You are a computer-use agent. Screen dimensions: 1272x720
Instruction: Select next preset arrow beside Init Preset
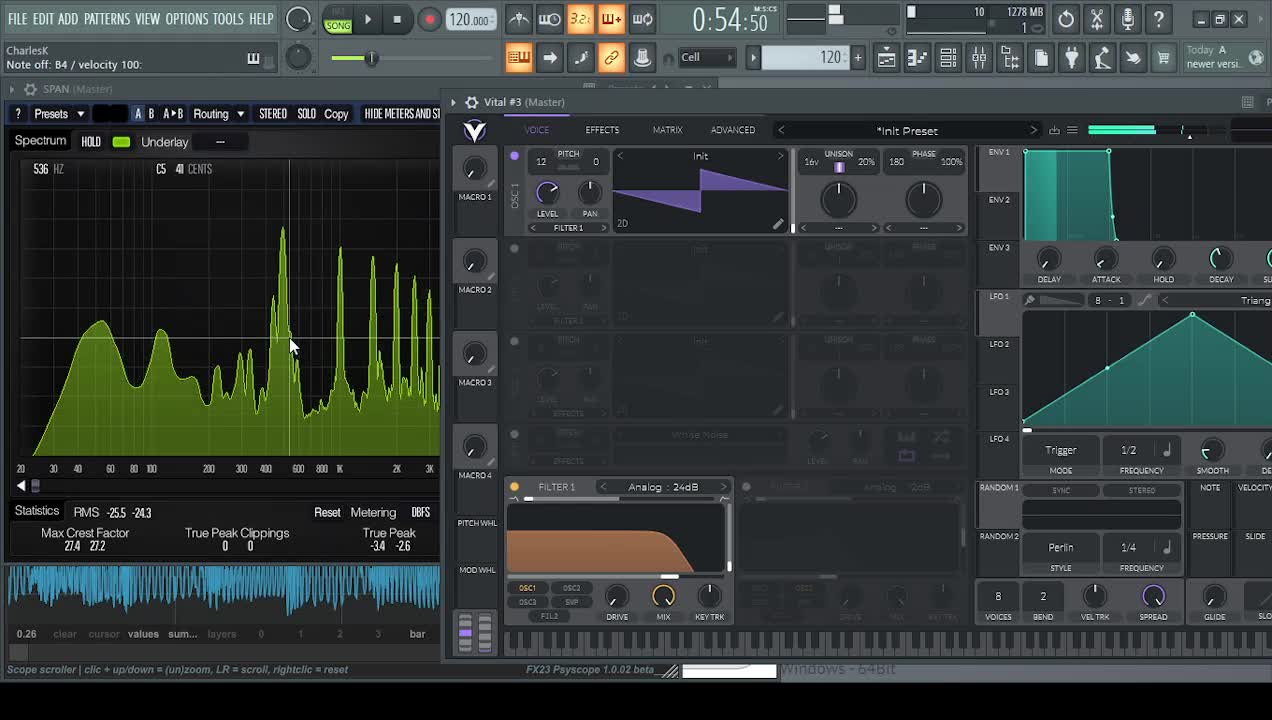1033,130
